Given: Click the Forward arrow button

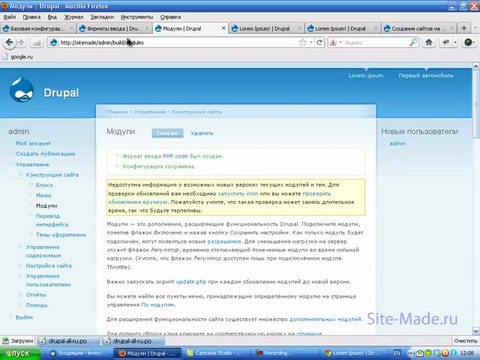Looking at the screenshot, I should pyautogui.click(x=21, y=43).
